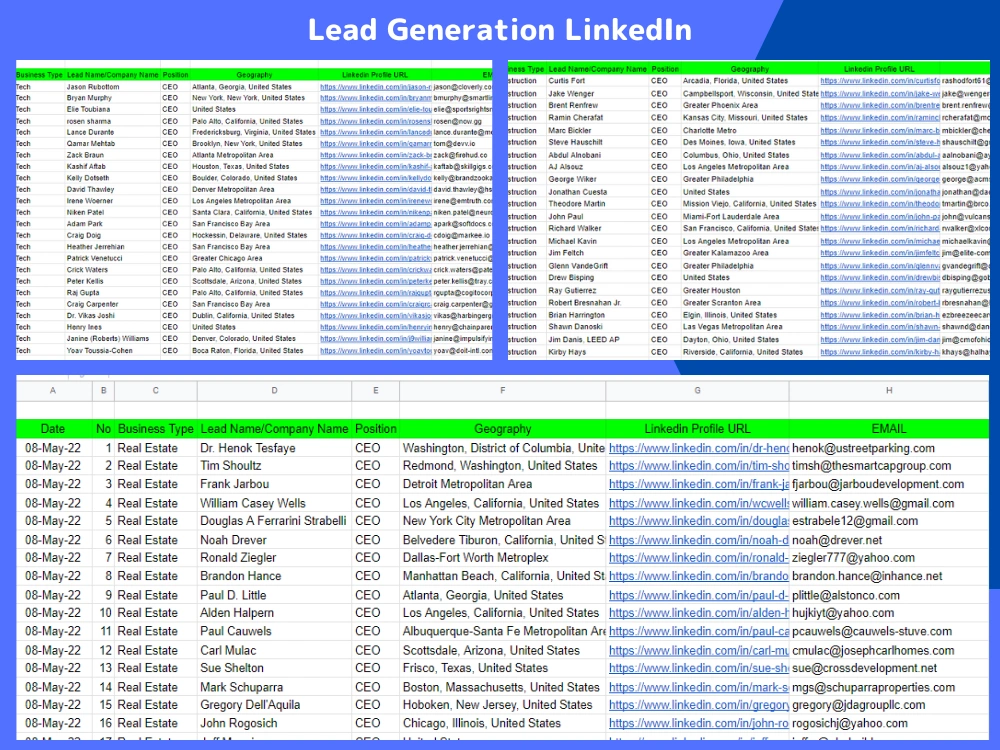Viewport: 1000px width, 750px height.
Task: Open John Rogosich's LinkedIn profile link
Action: point(698,724)
